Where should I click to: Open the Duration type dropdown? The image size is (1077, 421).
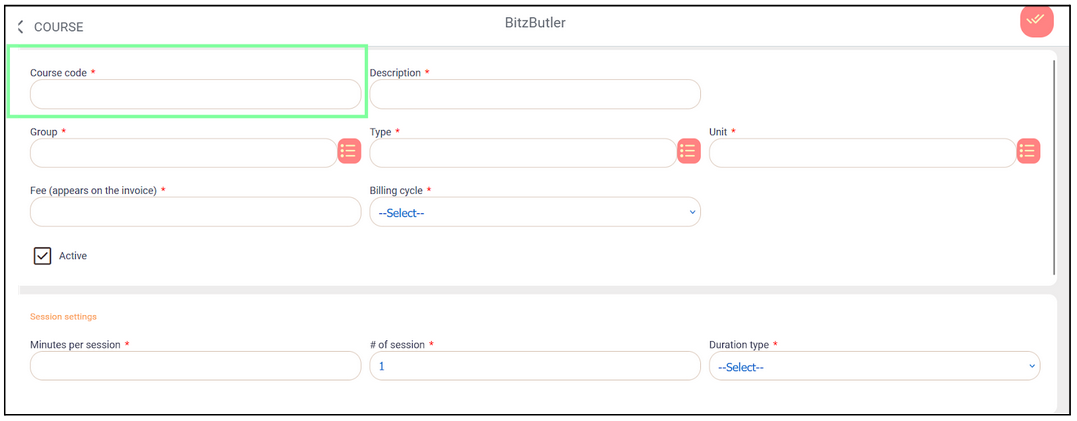pyautogui.click(x=874, y=366)
